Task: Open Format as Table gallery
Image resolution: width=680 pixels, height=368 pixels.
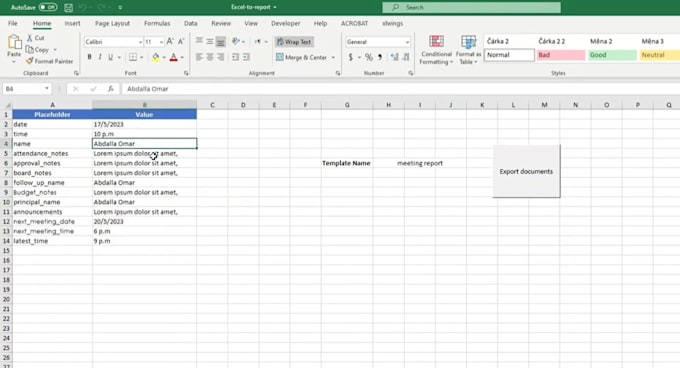Action: click(468, 50)
